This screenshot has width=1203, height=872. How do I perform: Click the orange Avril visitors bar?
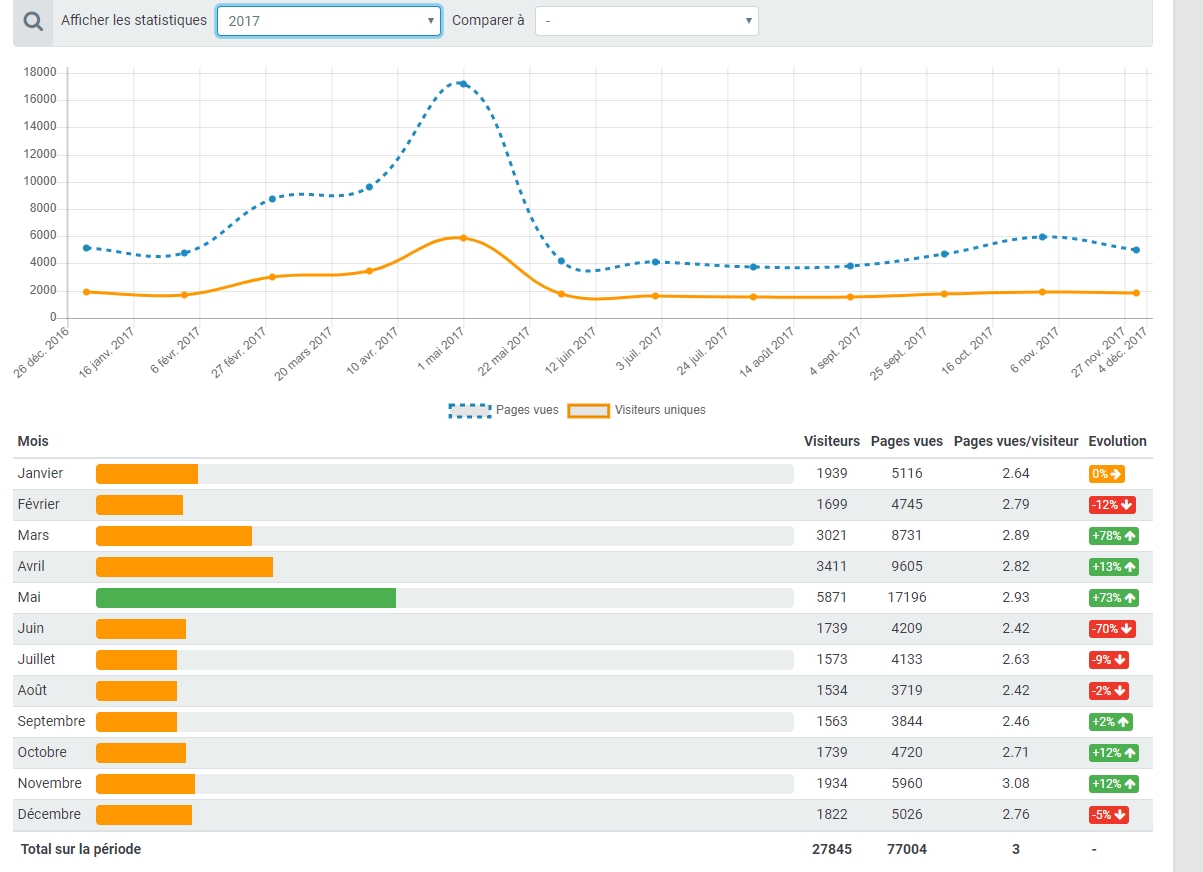(x=184, y=567)
